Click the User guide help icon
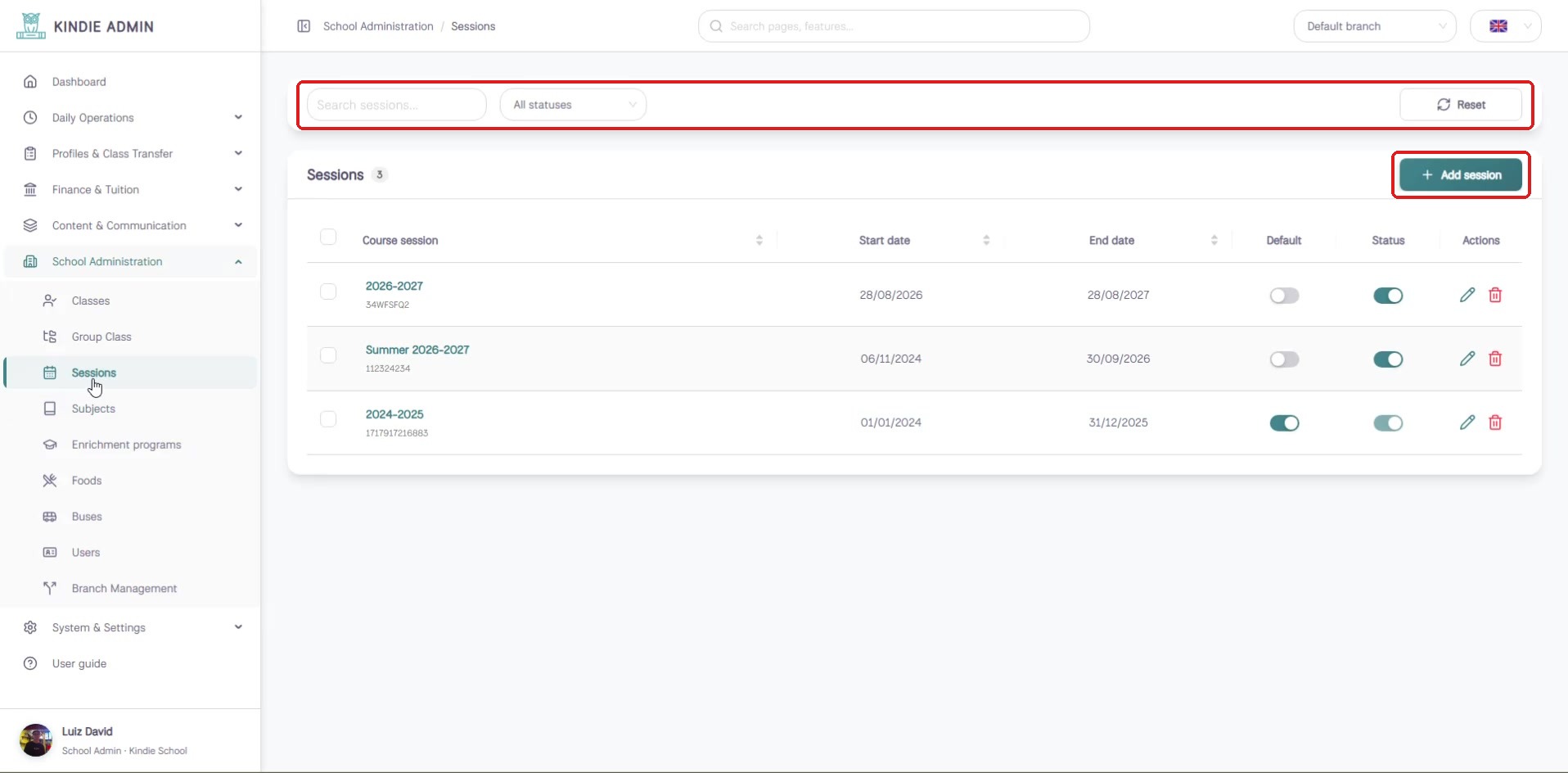Viewport: 1568px width, 773px height. pyautogui.click(x=30, y=663)
